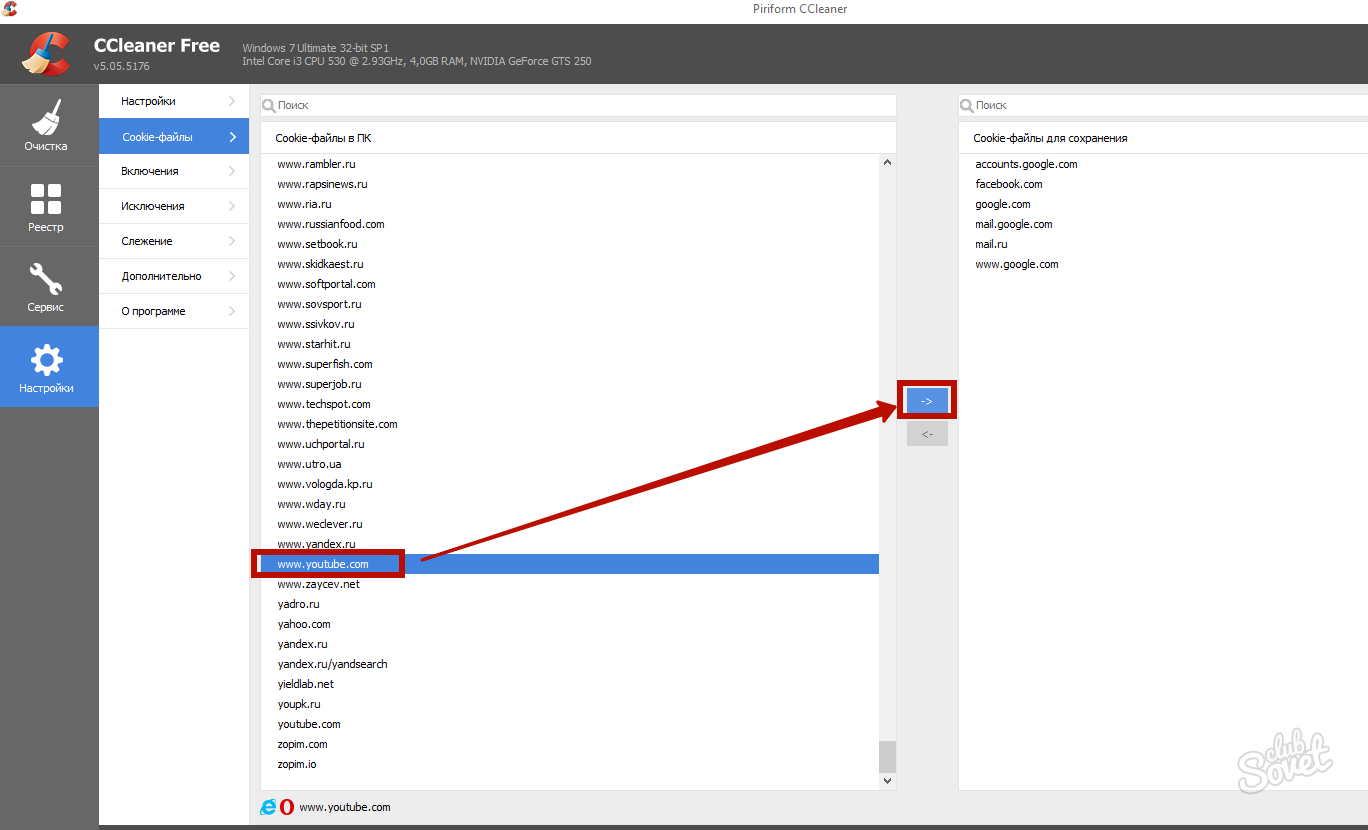The height and width of the screenshot is (830, 1368).
Task: Select the Исключения submenu item
Action: [x=174, y=206]
